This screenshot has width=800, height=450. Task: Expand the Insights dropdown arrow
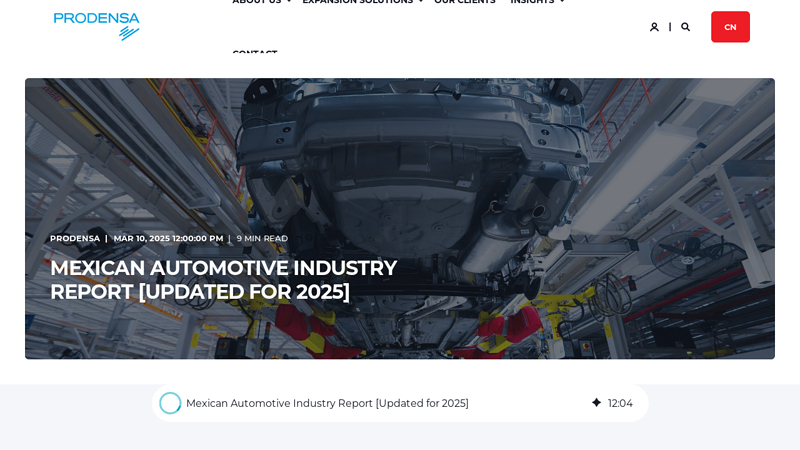(x=562, y=2)
